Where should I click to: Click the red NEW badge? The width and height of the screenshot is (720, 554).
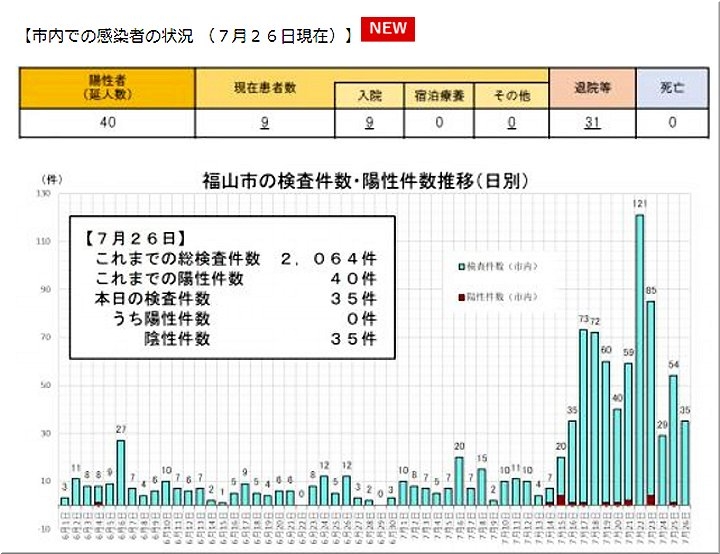point(388,29)
